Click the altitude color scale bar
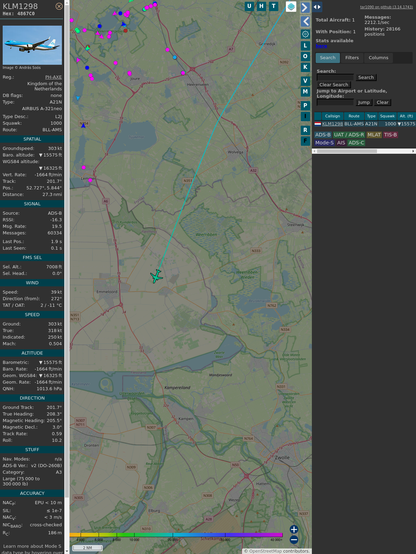Viewport: 416px width, 554px height. tap(176, 535)
